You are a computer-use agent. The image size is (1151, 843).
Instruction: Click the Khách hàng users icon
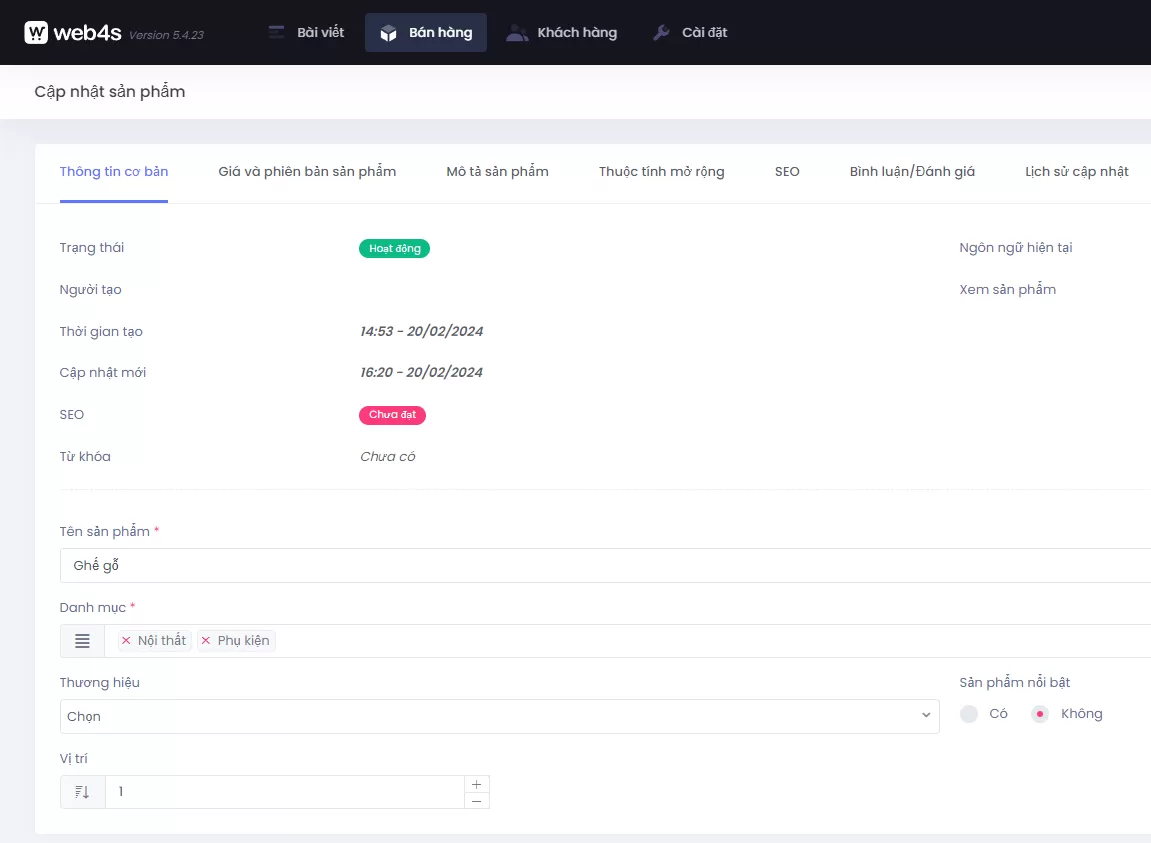click(x=516, y=33)
